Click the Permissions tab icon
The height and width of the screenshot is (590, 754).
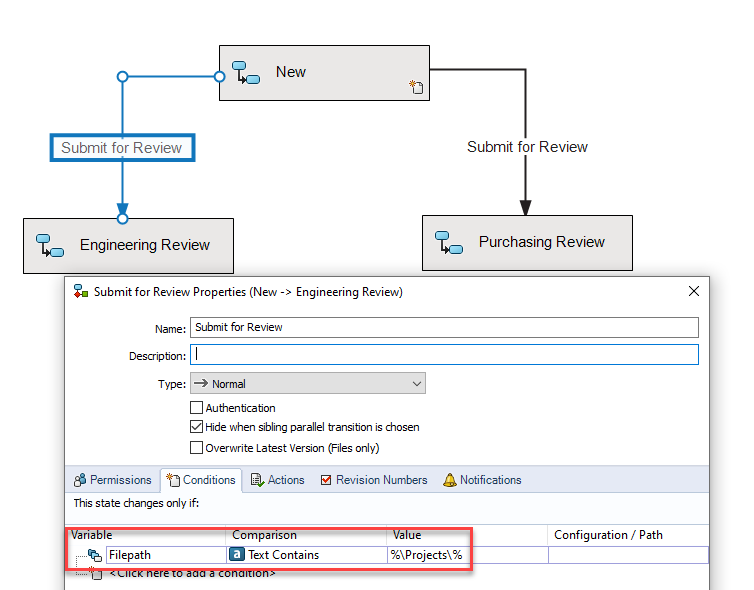pos(80,480)
